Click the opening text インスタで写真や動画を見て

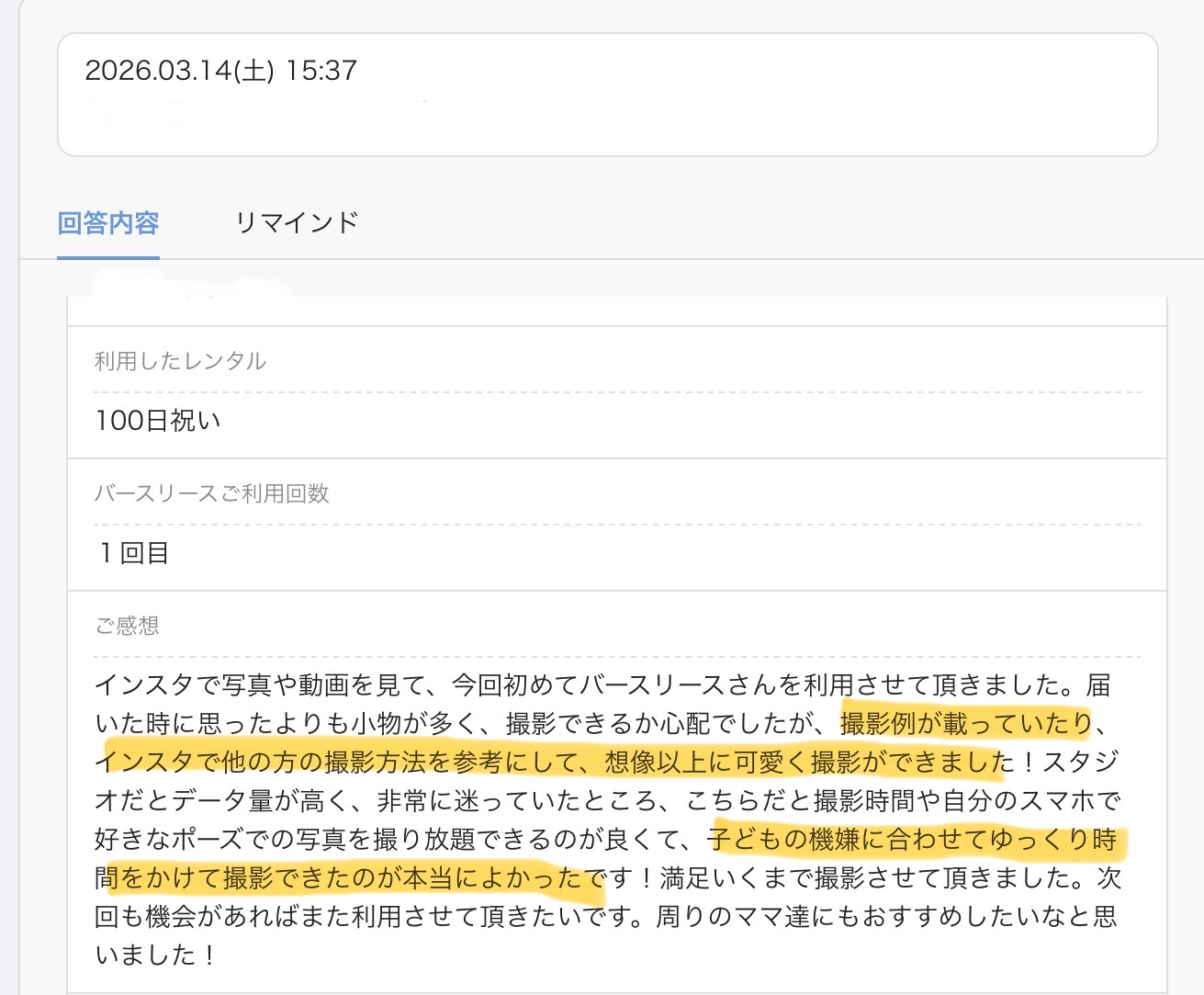259,685
